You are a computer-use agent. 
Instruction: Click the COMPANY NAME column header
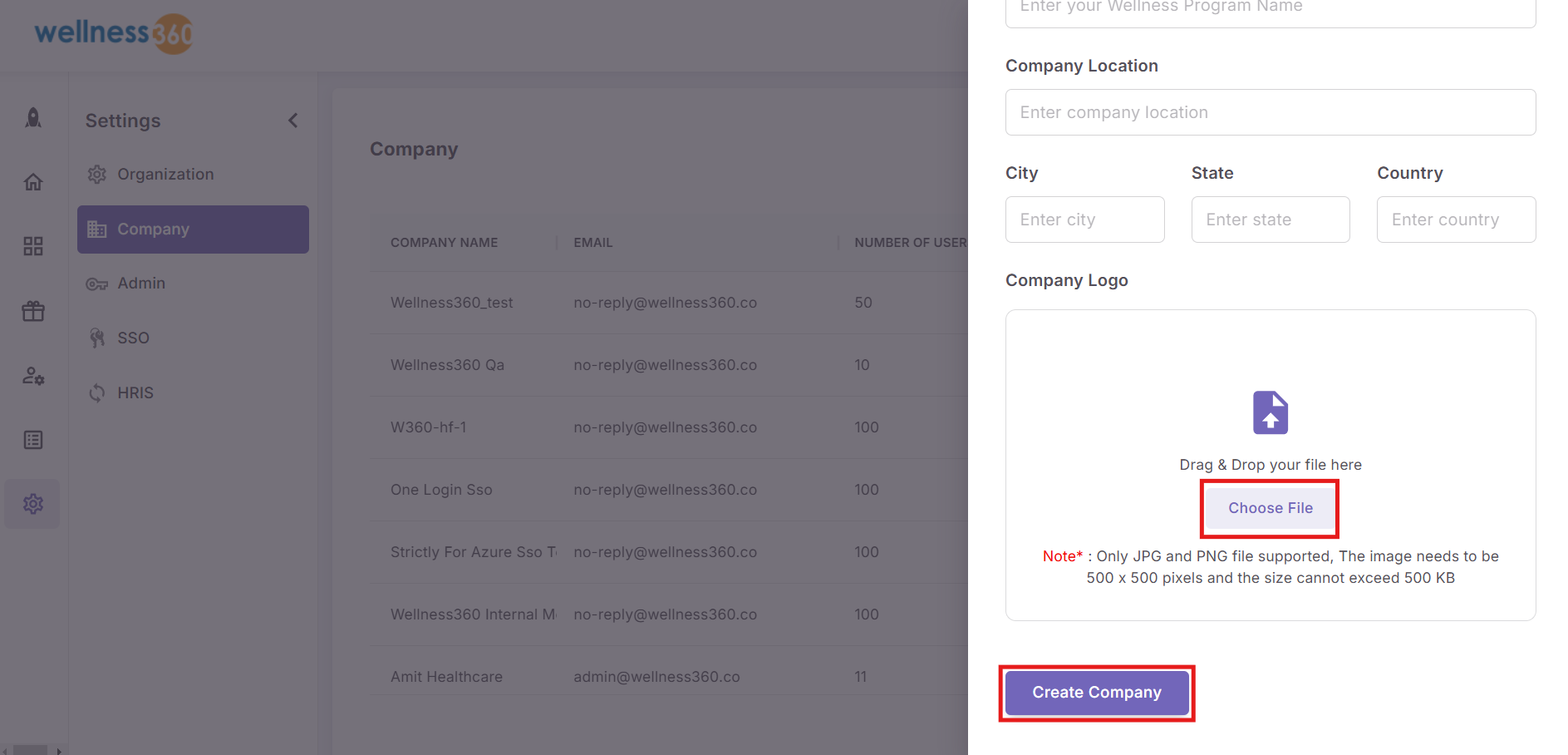[445, 243]
